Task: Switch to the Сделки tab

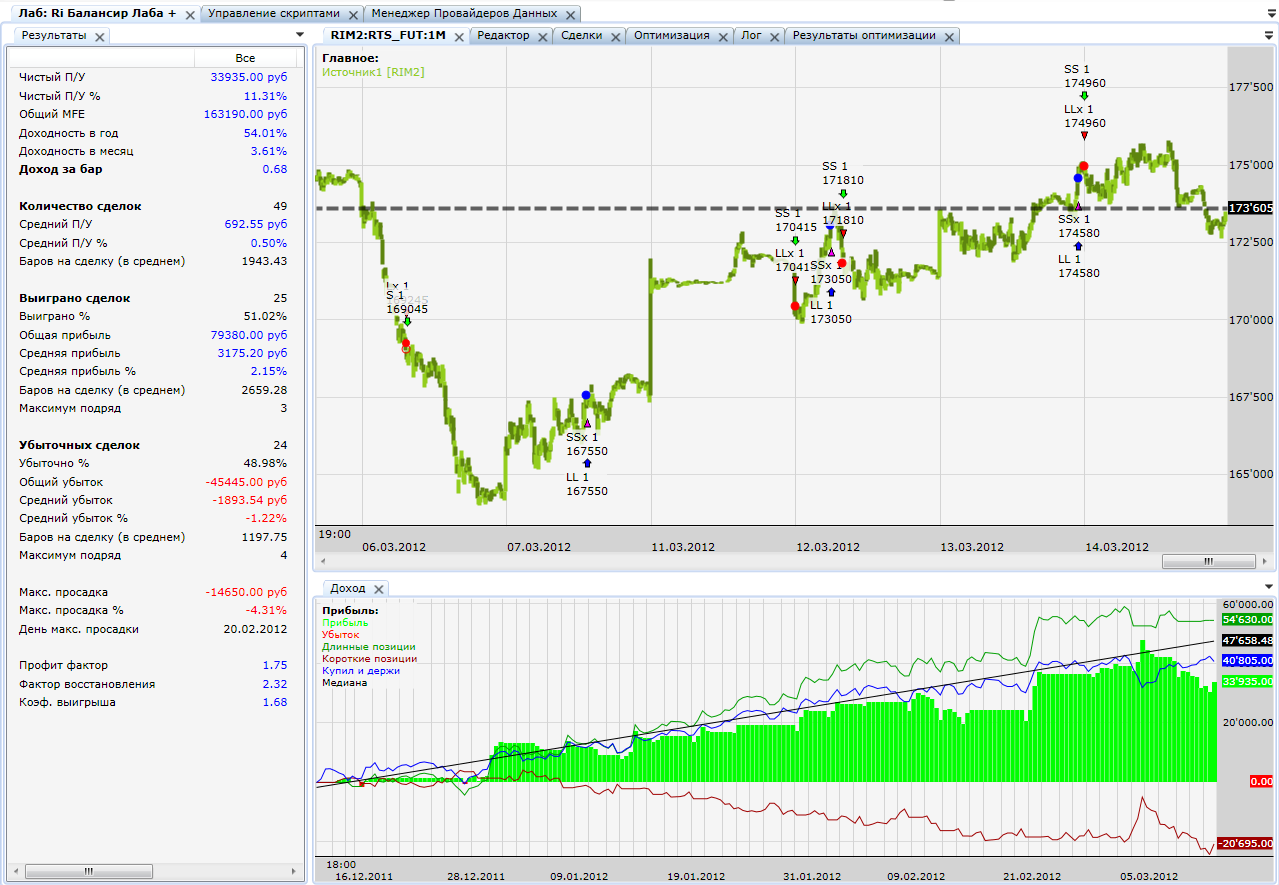Action: [x=581, y=35]
